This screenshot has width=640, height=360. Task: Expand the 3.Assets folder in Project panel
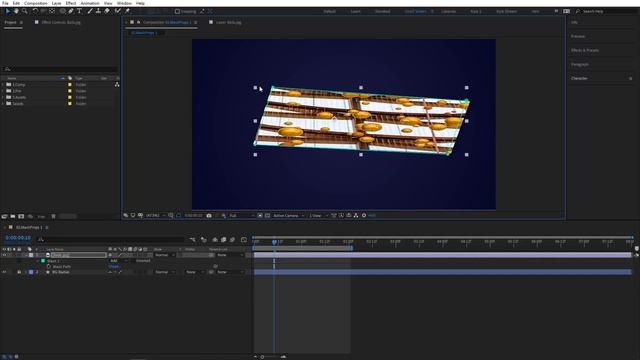3,97
